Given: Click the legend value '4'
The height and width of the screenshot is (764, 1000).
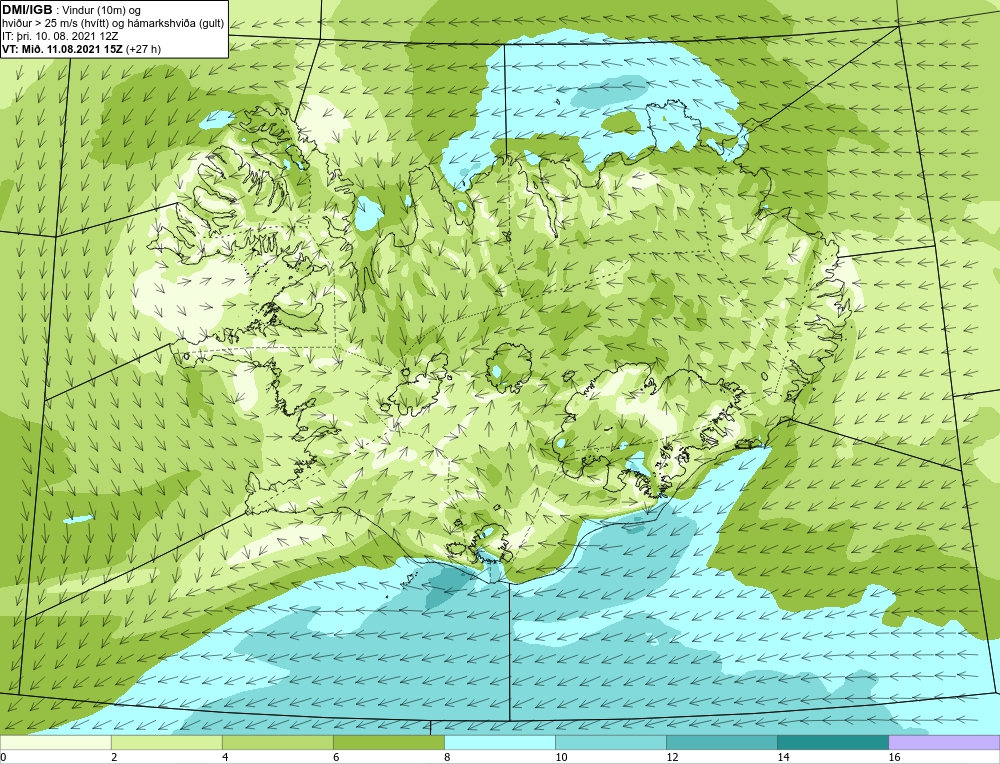Looking at the screenshot, I should (225, 757).
